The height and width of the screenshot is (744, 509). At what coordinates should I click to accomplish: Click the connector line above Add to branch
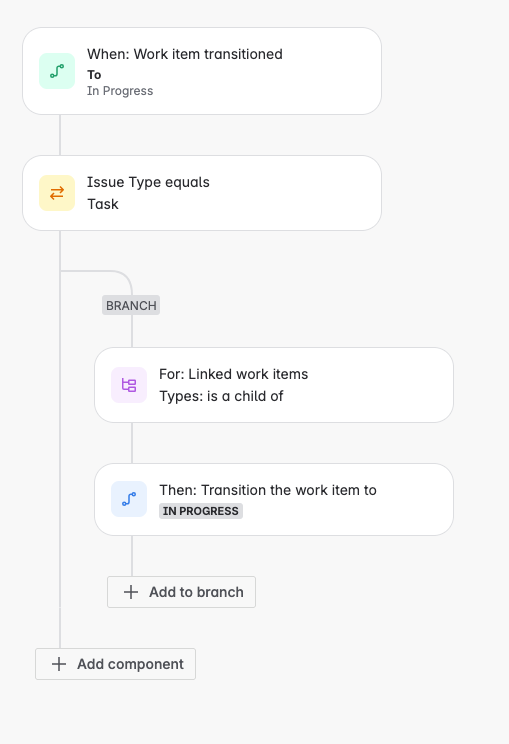(132, 556)
